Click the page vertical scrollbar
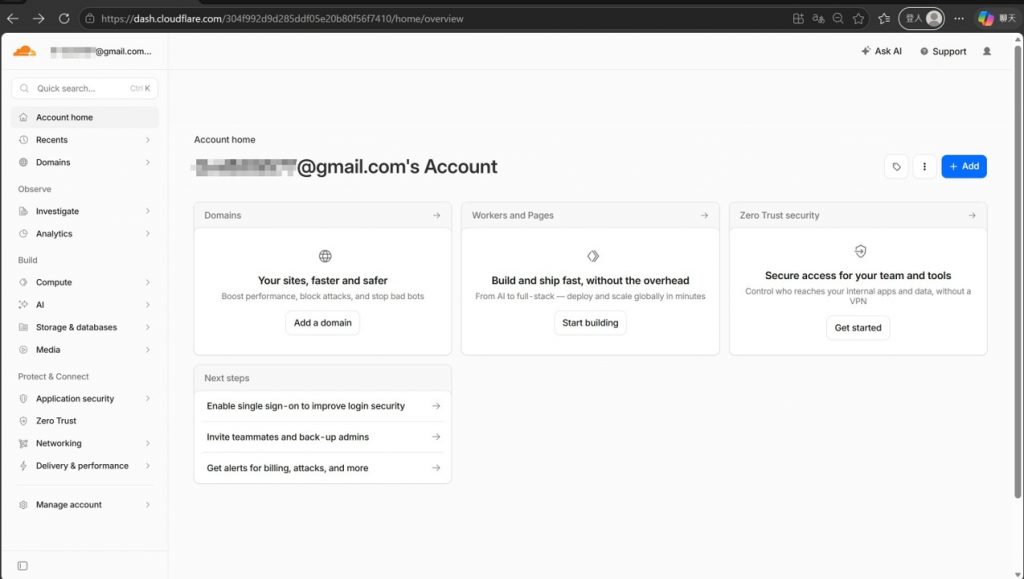The image size is (1024, 579). pos(1017,271)
